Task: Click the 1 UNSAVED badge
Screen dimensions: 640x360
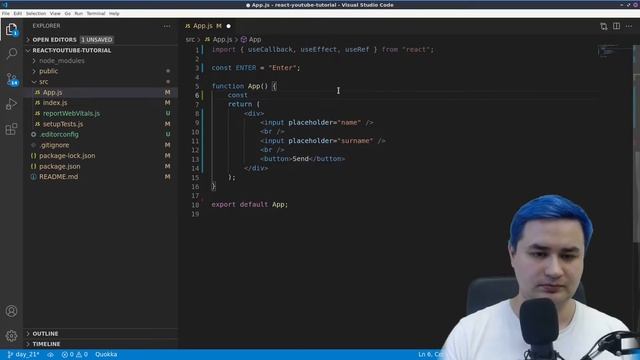Action: (96, 40)
